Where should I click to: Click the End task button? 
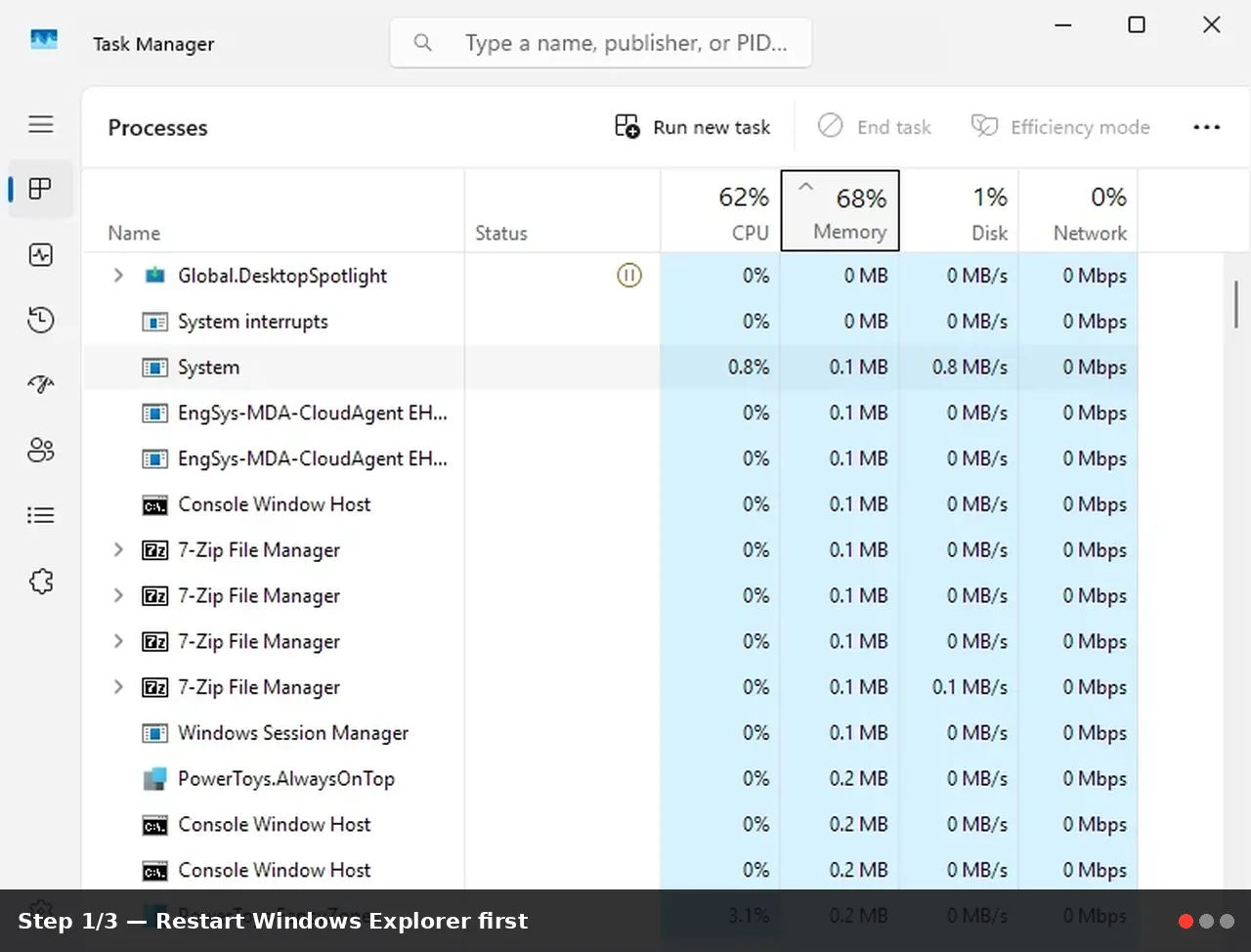(x=874, y=127)
